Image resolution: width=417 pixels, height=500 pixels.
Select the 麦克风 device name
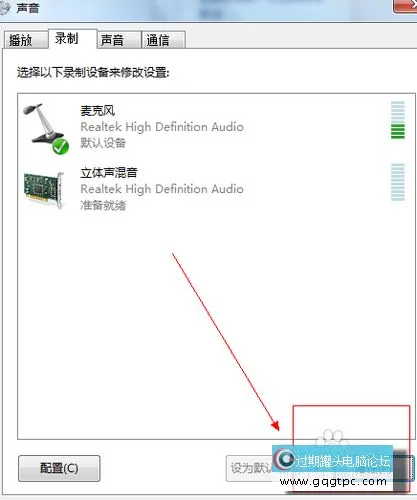[97, 111]
